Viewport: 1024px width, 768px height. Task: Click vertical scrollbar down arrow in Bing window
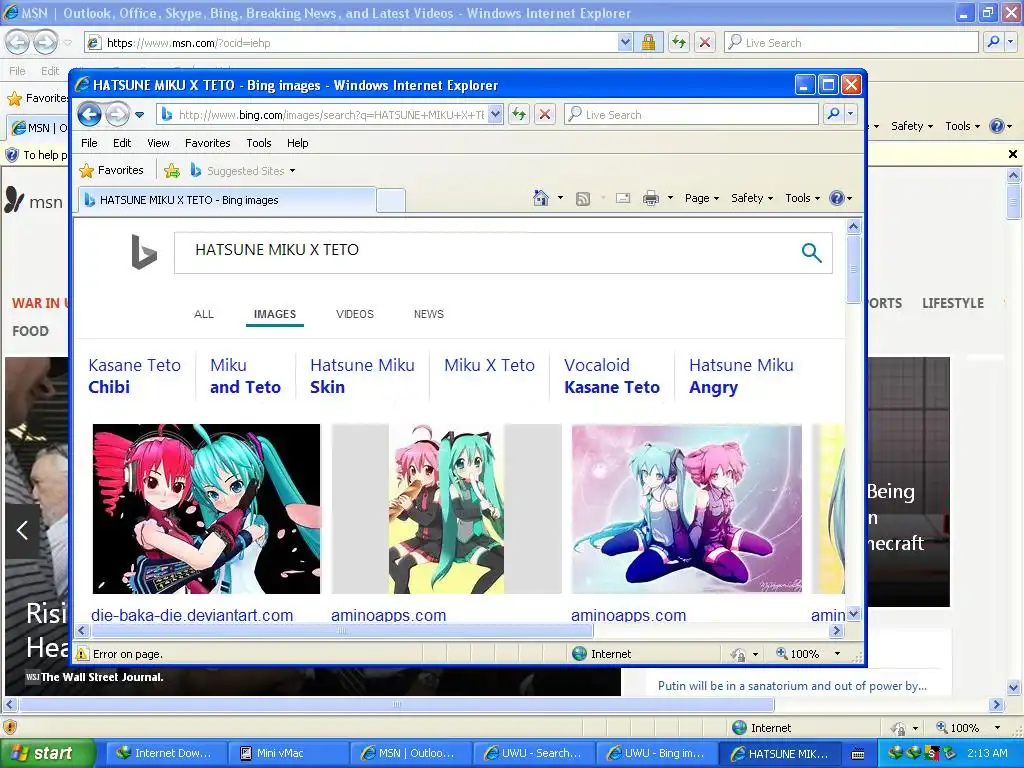click(x=854, y=614)
